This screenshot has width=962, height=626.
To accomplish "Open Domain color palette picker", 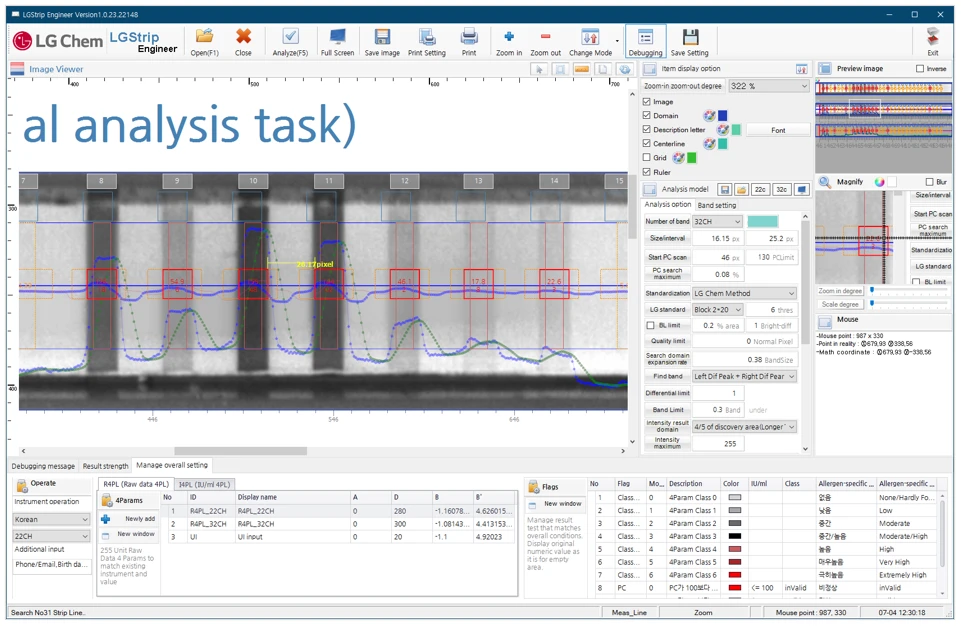I will coord(709,115).
